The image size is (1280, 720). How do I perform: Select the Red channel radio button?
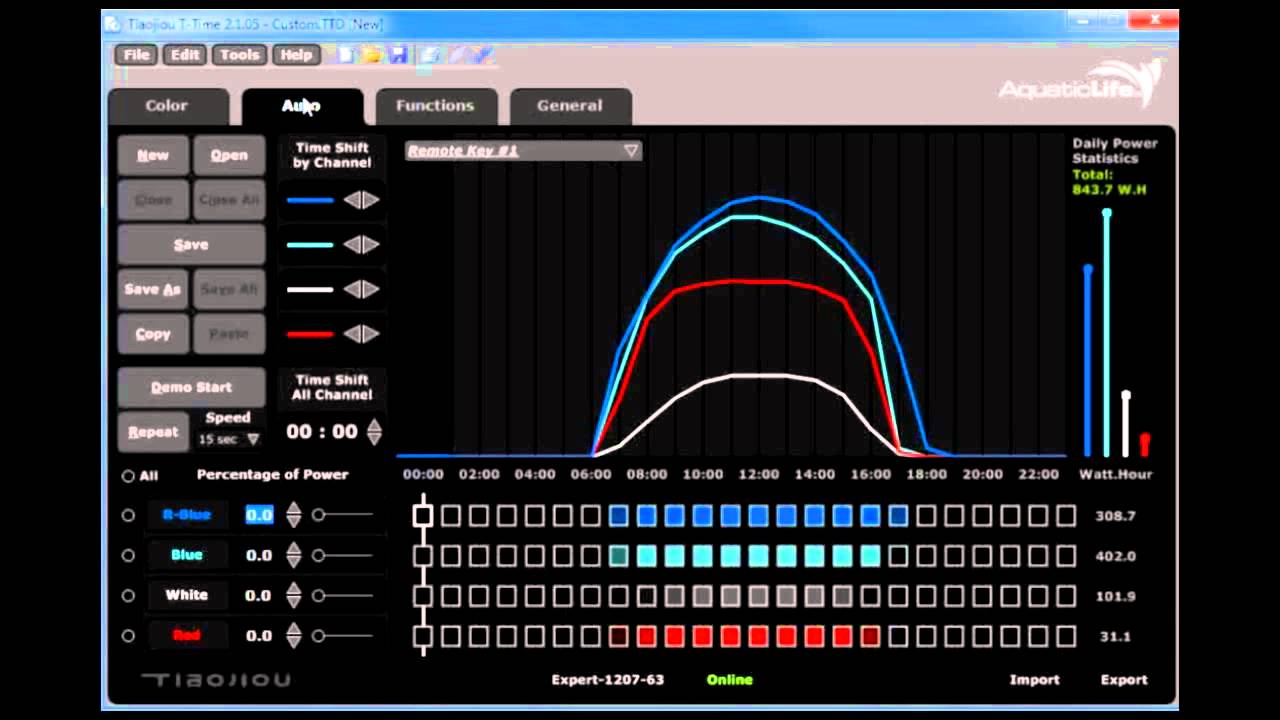[128, 635]
